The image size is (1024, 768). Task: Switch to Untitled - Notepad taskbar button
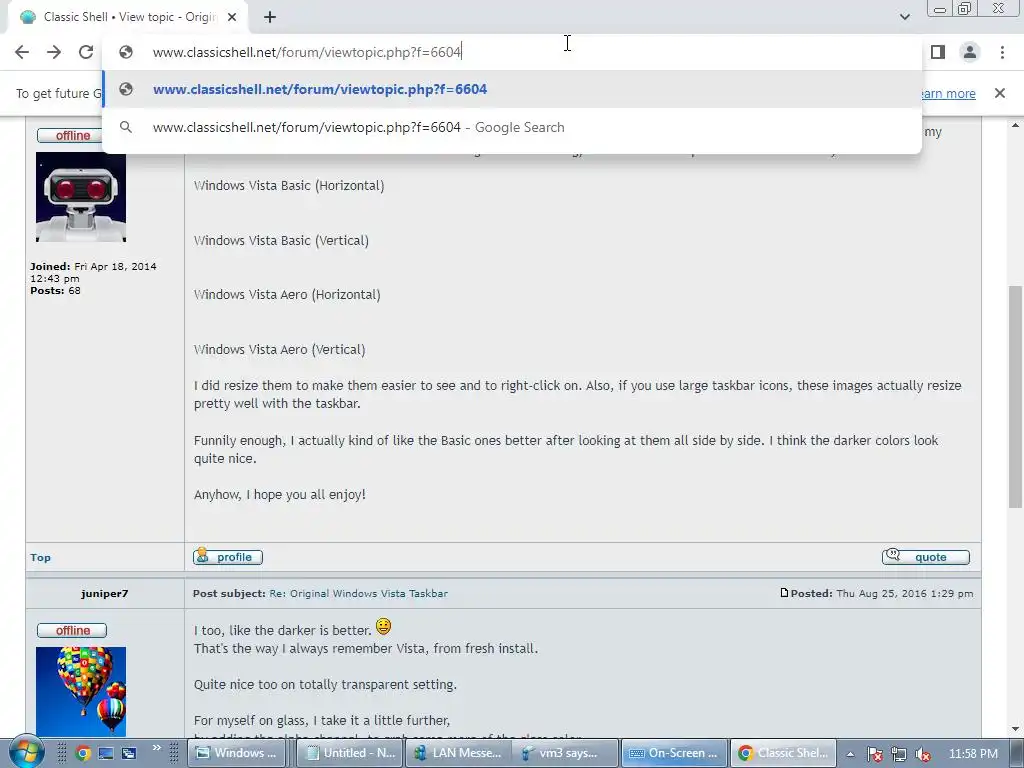point(351,753)
